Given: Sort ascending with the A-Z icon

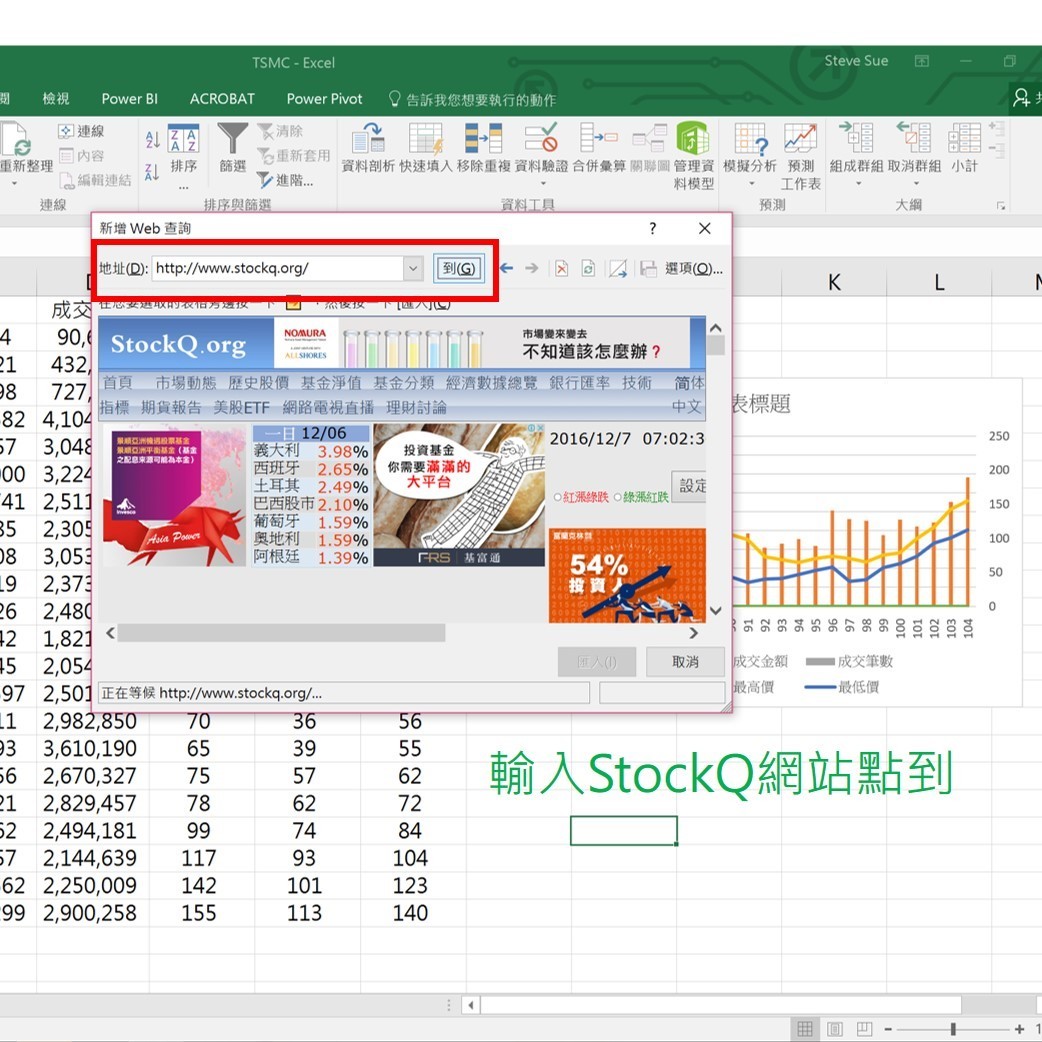Looking at the screenshot, I should [x=152, y=140].
